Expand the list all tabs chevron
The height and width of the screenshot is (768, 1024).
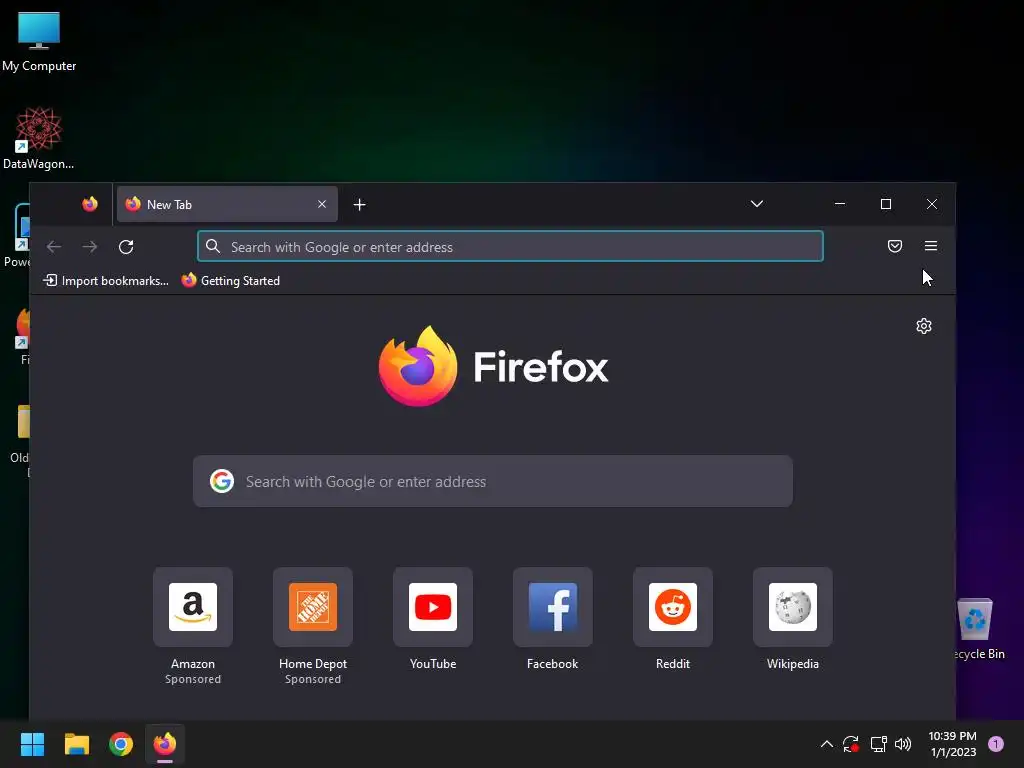click(x=757, y=204)
